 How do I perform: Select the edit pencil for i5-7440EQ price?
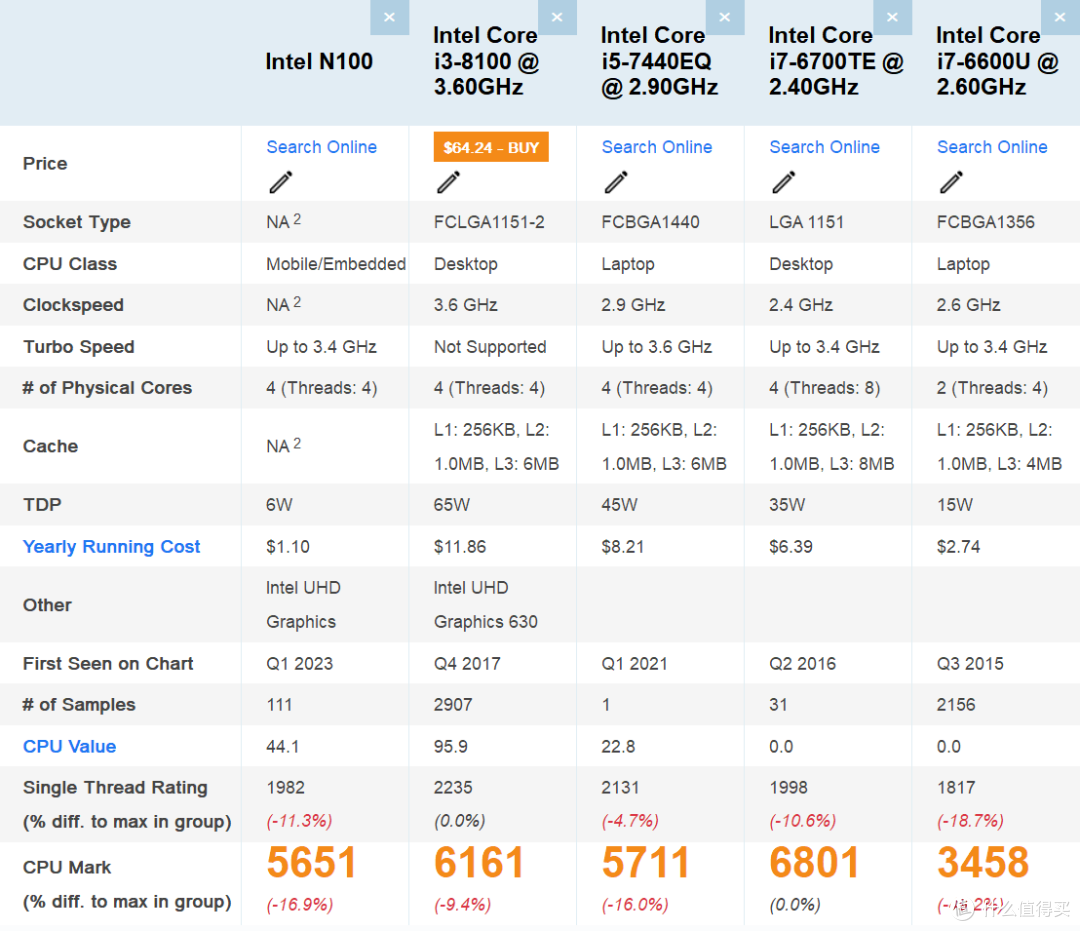[x=616, y=182]
